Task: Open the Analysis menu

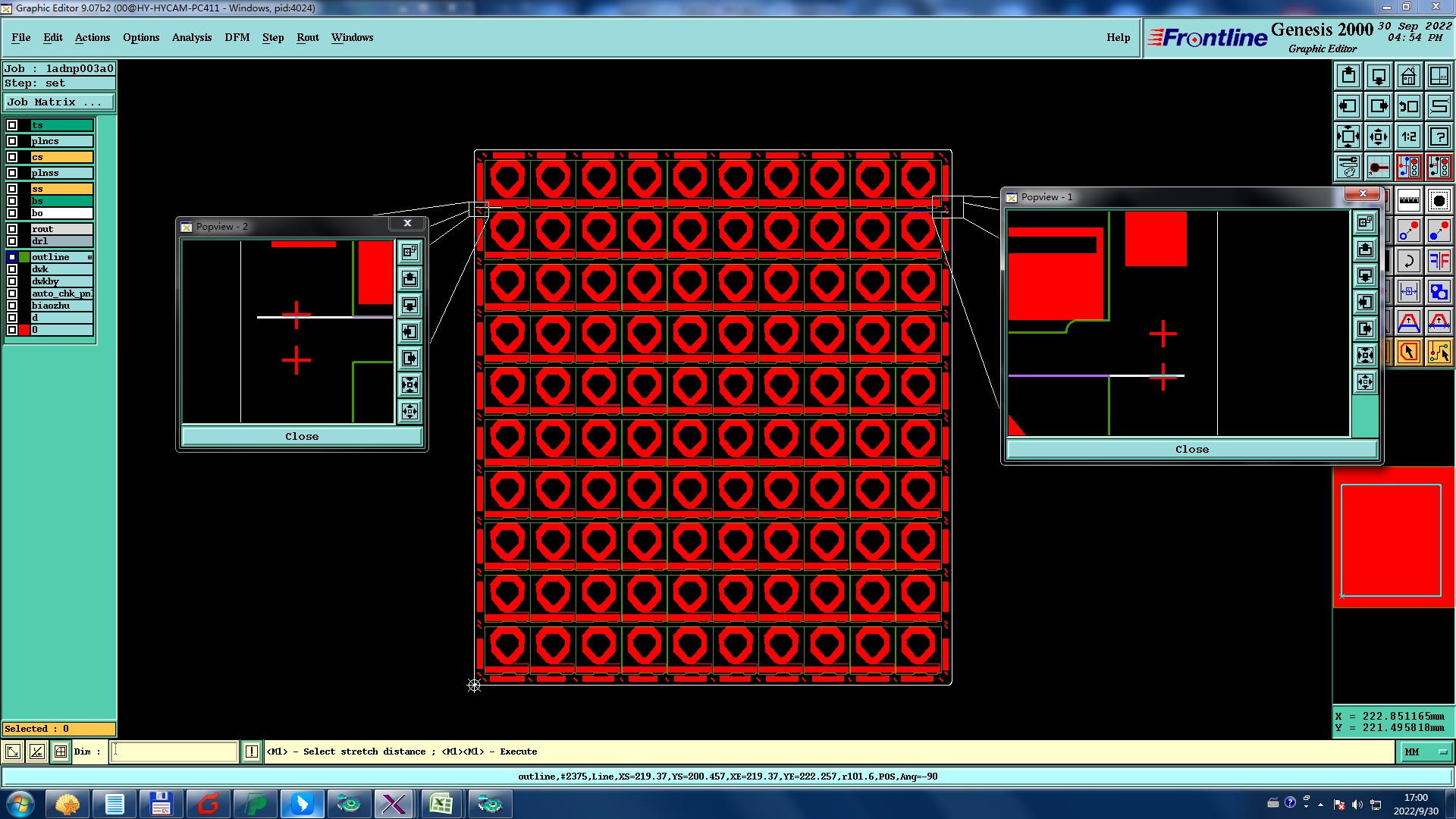Action: 191,37
